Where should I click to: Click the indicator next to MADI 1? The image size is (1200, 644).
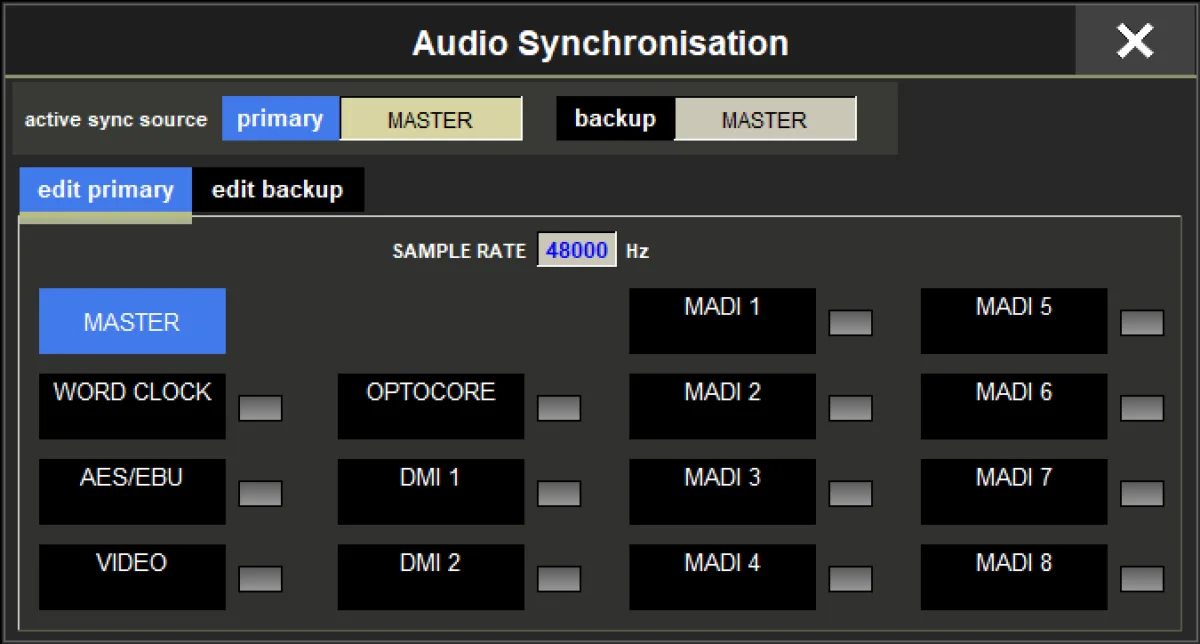pos(851,323)
